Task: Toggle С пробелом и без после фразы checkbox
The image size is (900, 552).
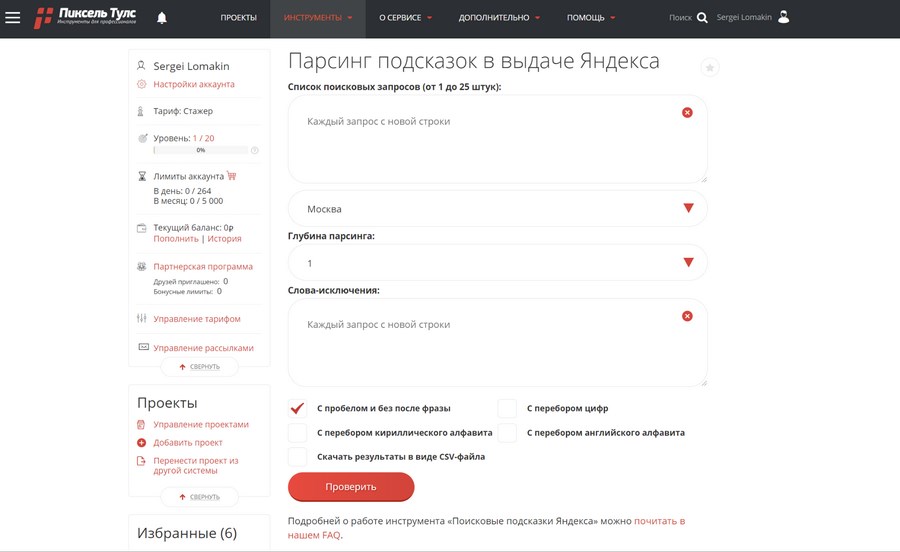Action: [x=297, y=409]
